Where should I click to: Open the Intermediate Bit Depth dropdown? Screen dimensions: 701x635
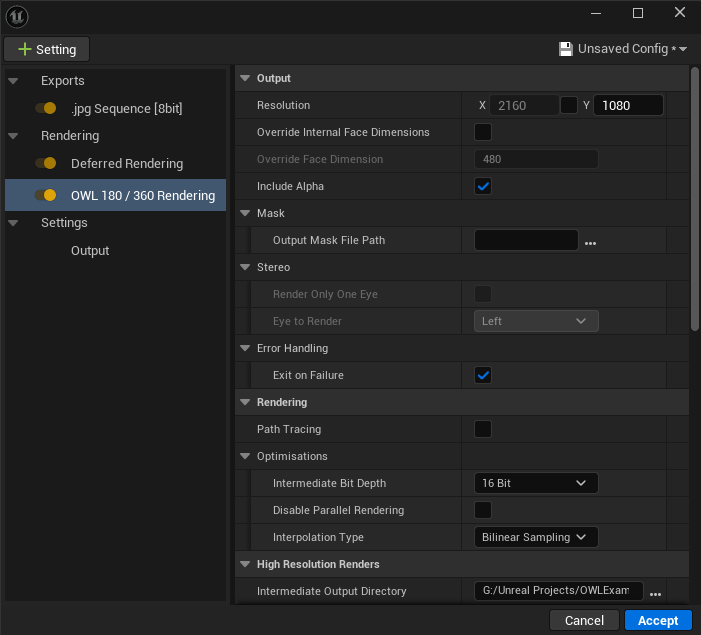[535, 483]
